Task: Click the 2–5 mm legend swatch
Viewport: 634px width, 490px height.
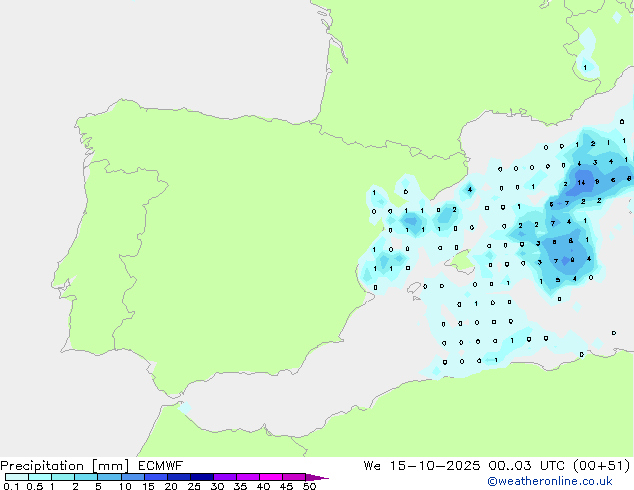Action: (x=86, y=477)
